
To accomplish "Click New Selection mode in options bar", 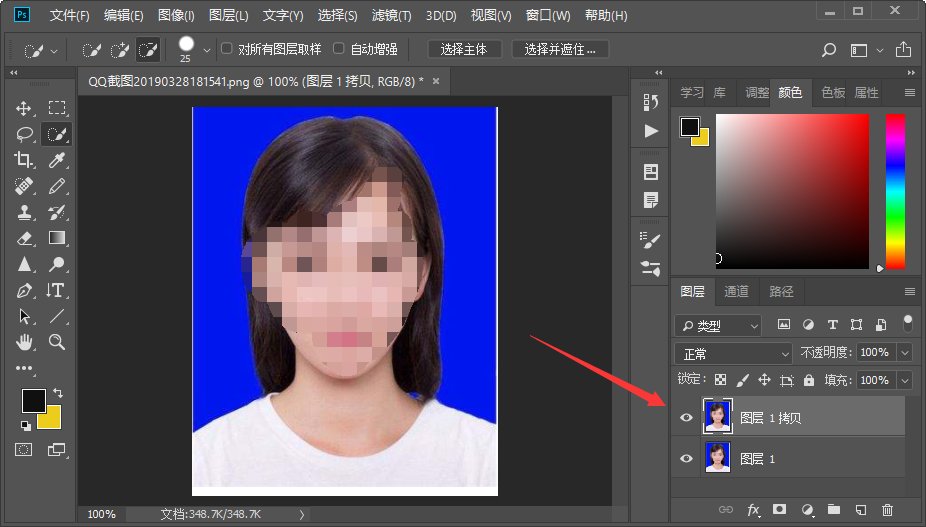I will coord(91,50).
